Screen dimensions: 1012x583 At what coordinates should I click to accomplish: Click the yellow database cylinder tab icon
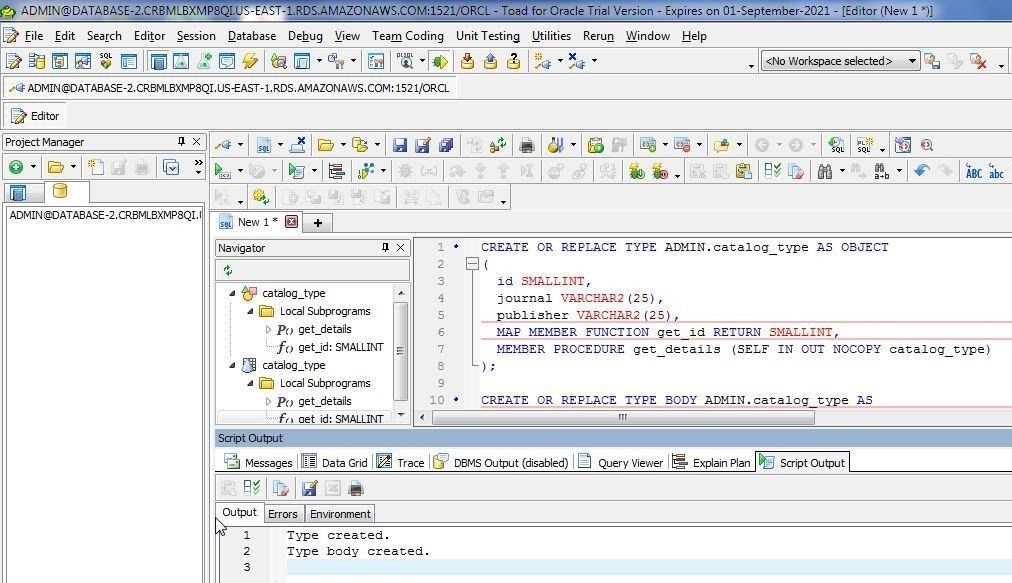coord(60,190)
